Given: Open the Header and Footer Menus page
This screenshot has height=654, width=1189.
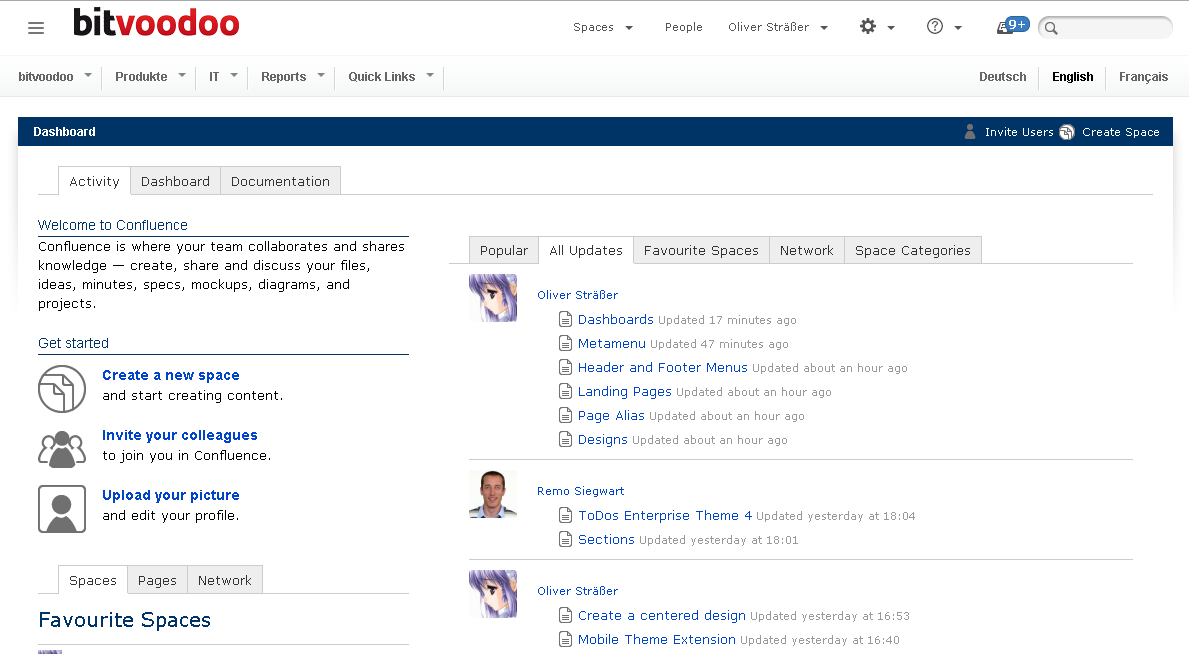Looking at the screenshot, I should (x=661, y=367).
